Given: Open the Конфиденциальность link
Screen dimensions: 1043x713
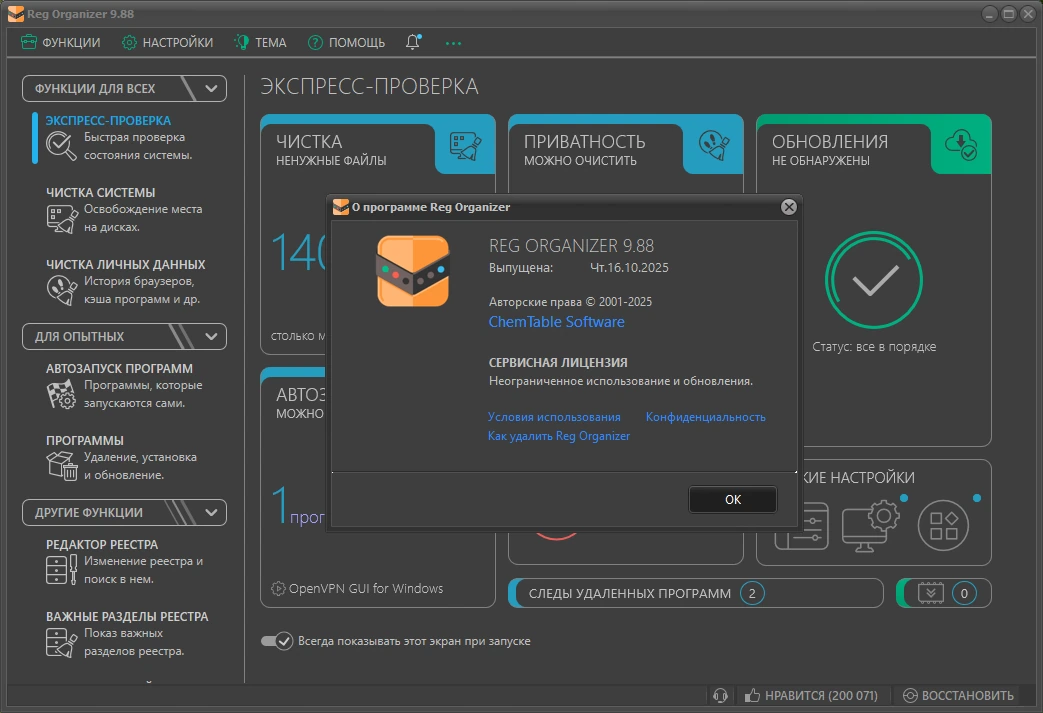Looking at the screenshot, I should tap(705, 417).
